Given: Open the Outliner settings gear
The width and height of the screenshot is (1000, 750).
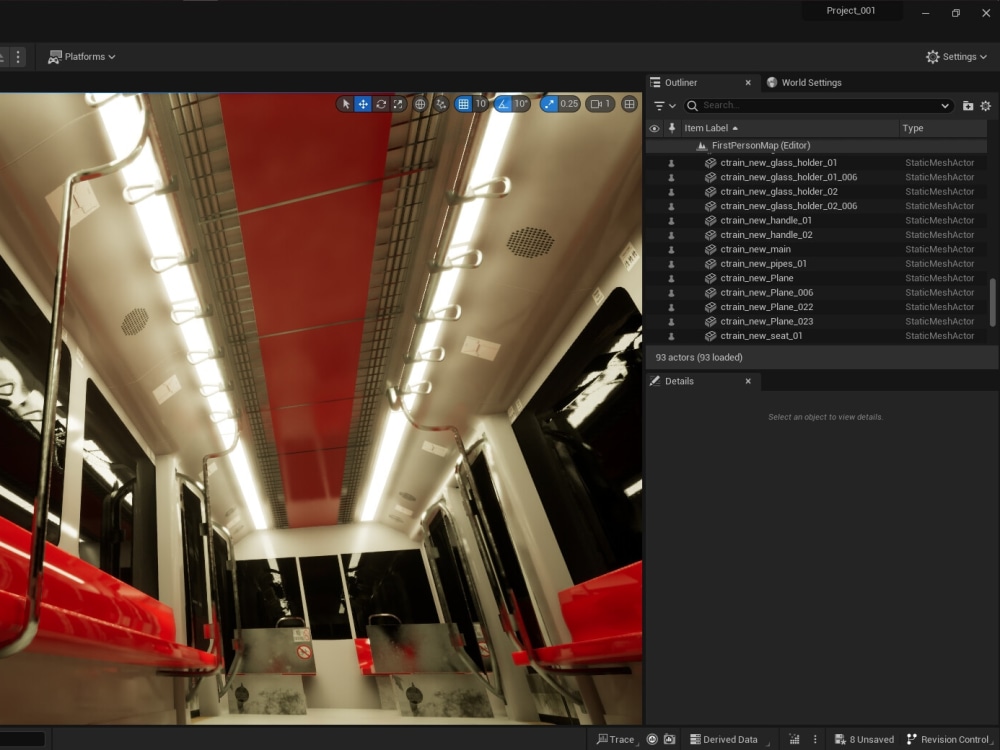Looking at the screenshot, I should [985, 106].
